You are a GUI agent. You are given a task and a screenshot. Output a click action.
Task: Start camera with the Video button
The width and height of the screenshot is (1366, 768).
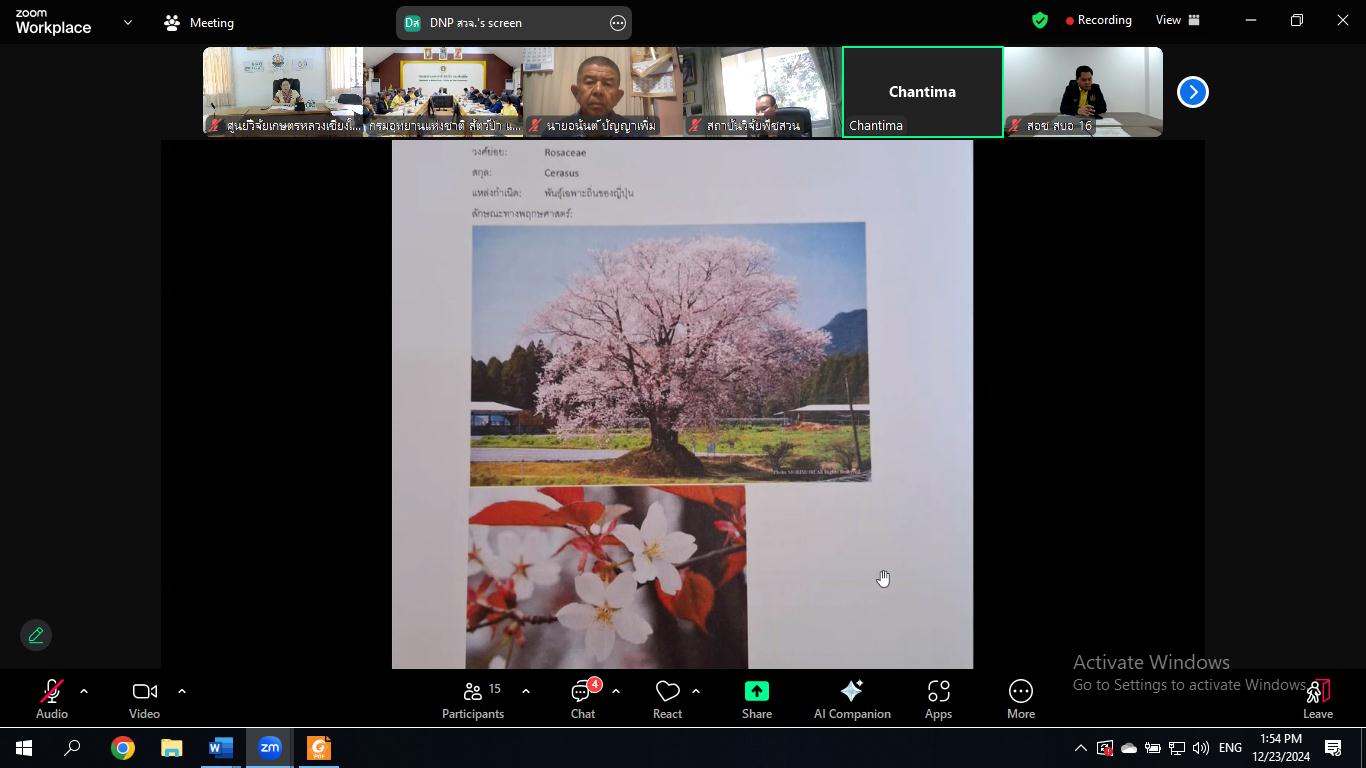click(144, 699)
